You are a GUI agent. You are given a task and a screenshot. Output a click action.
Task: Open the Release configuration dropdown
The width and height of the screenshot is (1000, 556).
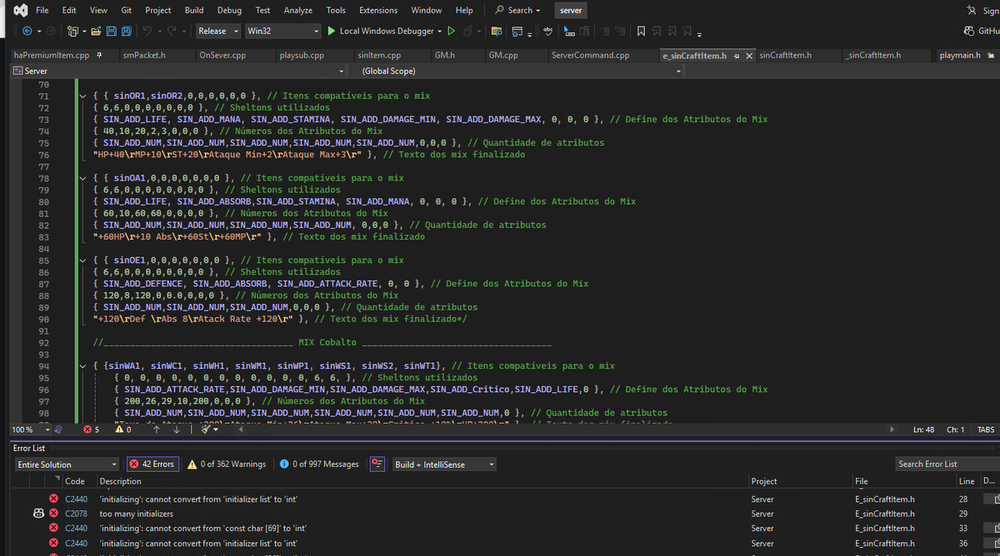point(218,31)
